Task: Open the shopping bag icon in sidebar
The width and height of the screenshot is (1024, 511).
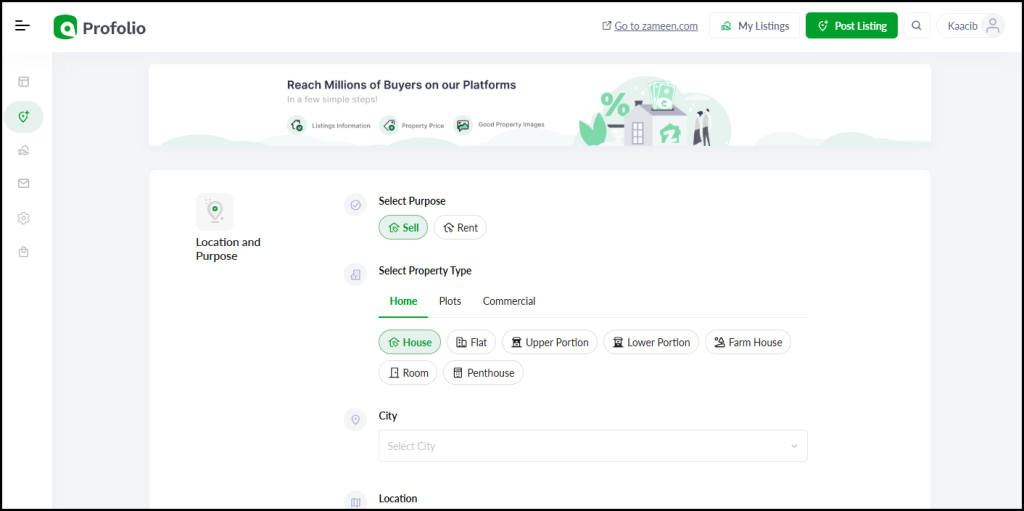Action: (x=24, y=252)
